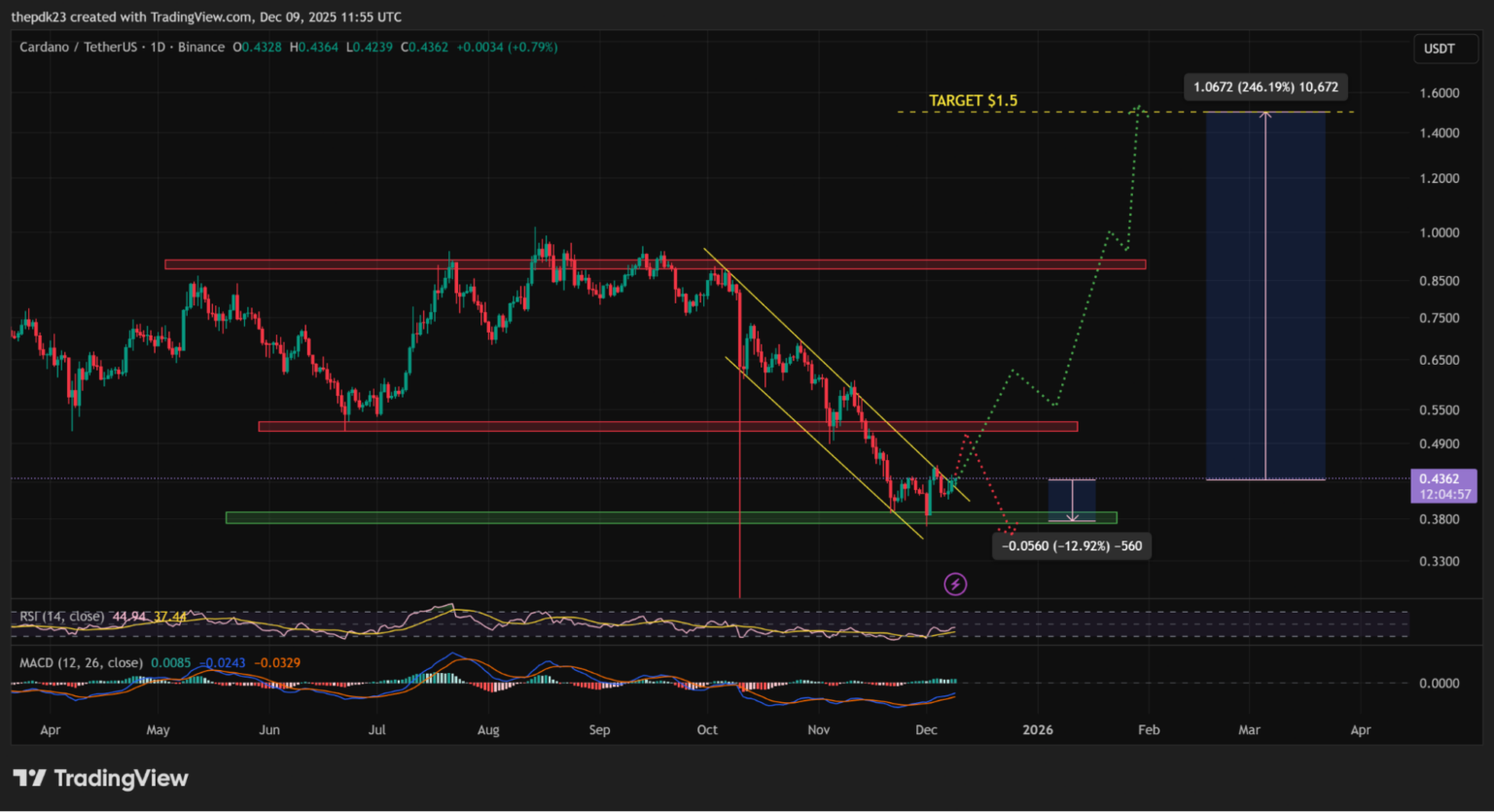Click the 1.0000 price axis label
Image resolution: width=1494 pixels, height=812 pixels.
click(x=1439, y=232)
